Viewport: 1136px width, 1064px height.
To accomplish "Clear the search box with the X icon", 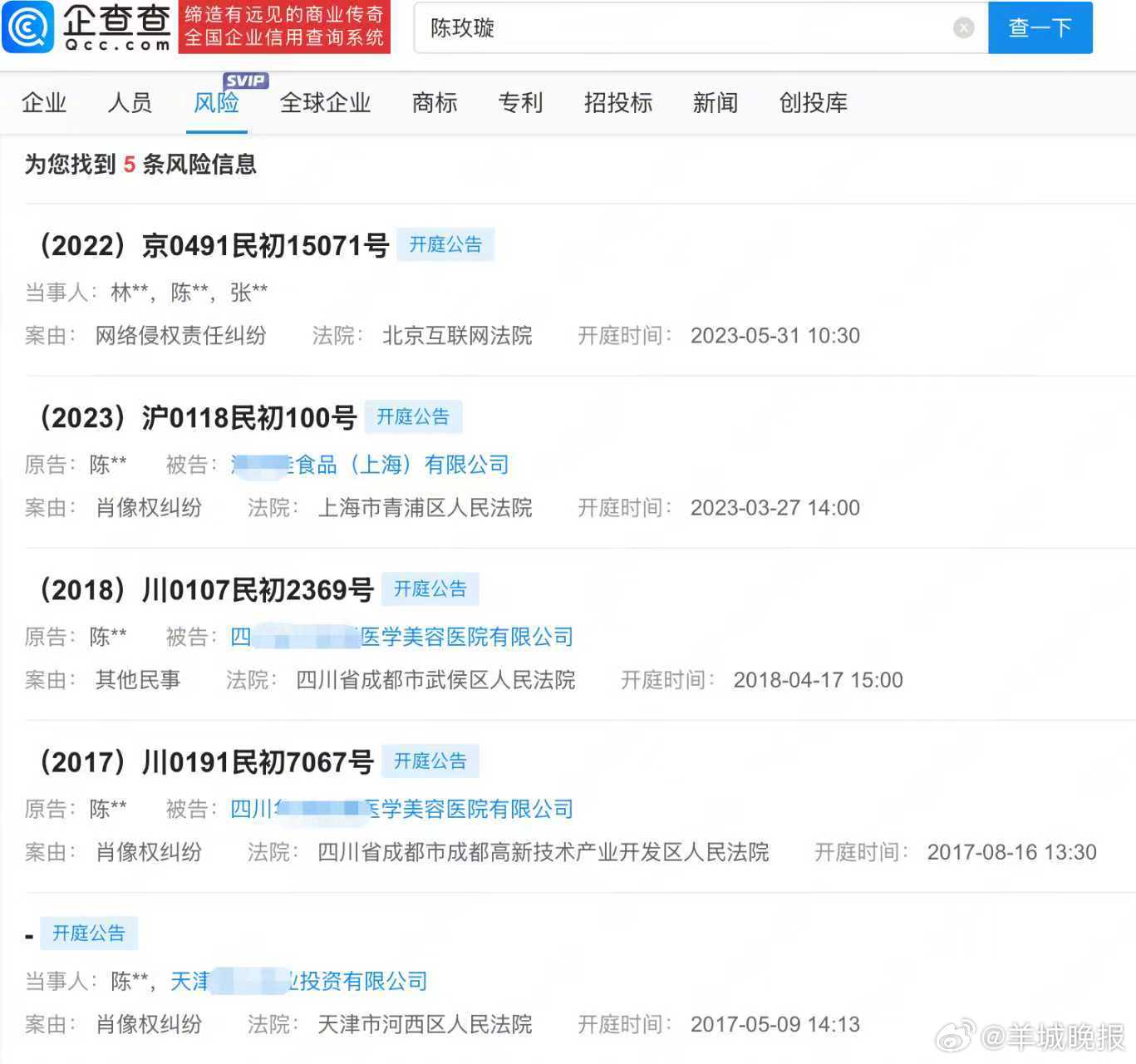I will 963,28.
